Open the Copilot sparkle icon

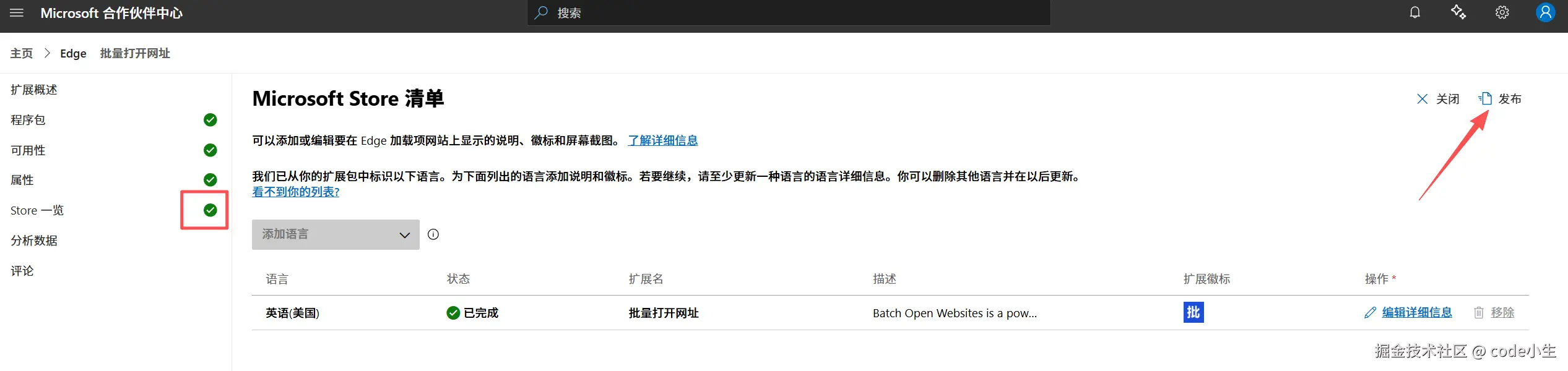click(1458, 12)
